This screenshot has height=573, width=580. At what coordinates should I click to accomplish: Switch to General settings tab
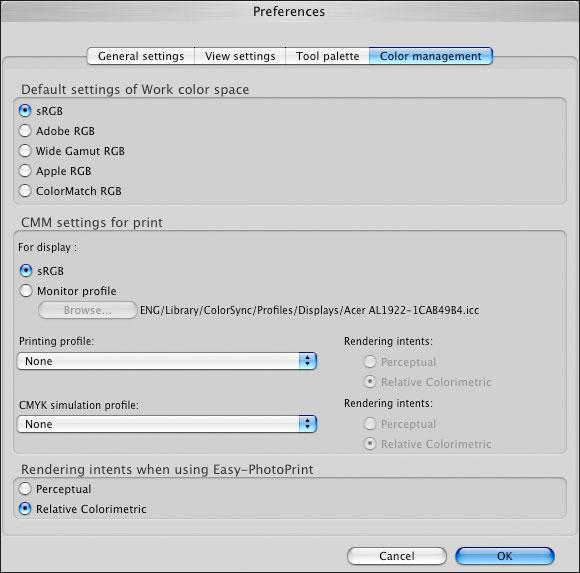(x=141, y=56)
